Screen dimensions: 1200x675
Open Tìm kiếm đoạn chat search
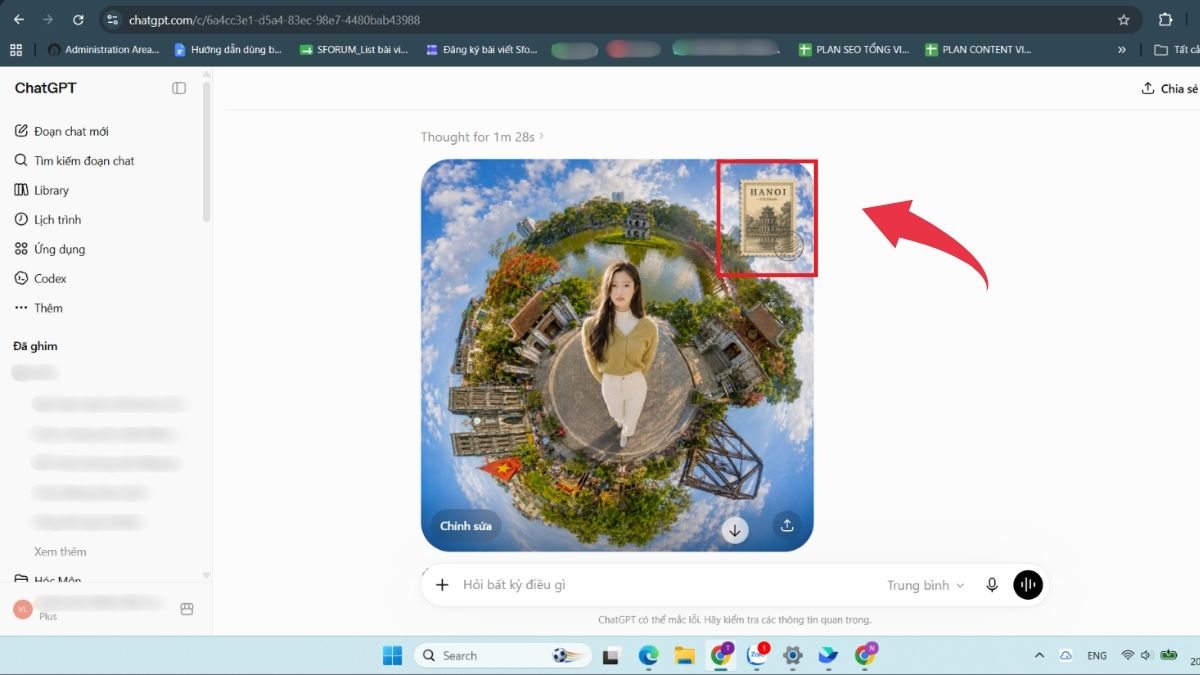coord(74,160)
